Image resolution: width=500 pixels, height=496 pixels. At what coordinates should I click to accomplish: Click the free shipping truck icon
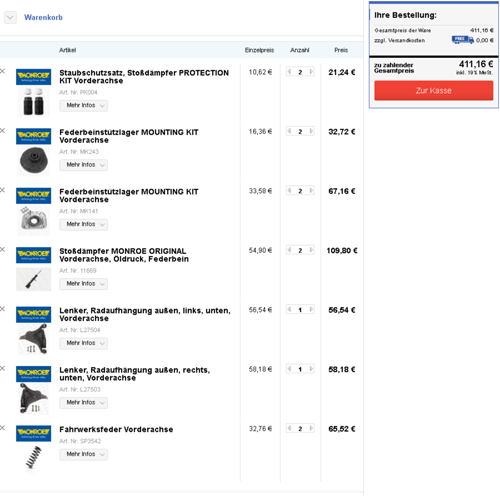pos(463,40)
